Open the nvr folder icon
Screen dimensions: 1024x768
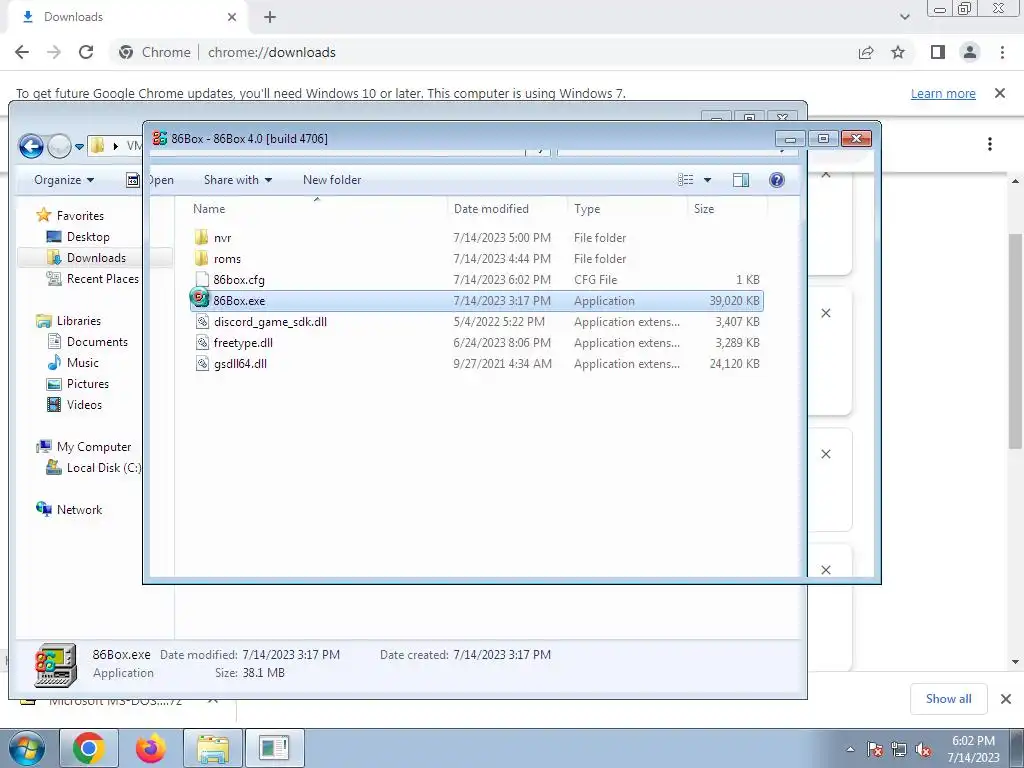click(x=202, y=238)
